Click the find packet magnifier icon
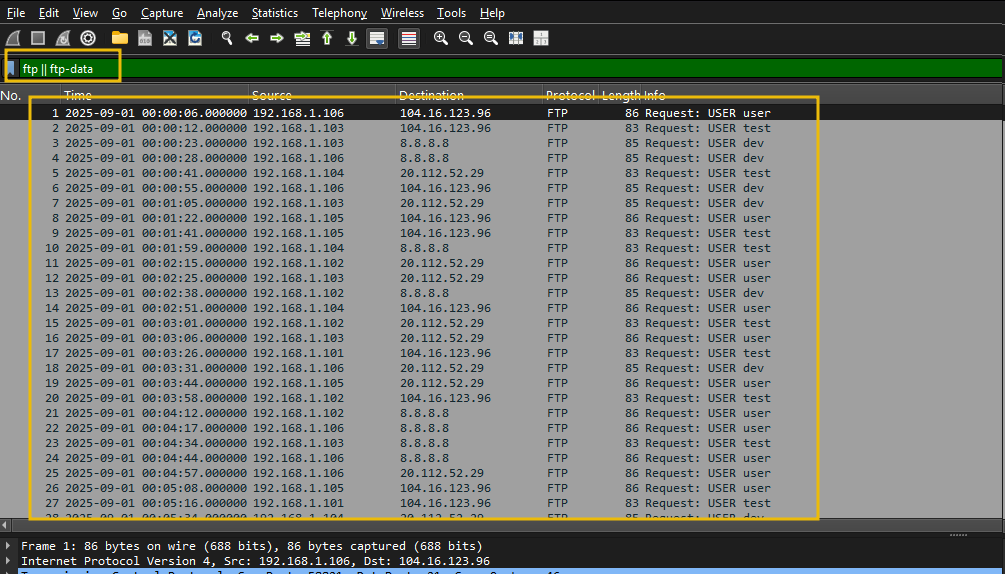 [227, 38]
